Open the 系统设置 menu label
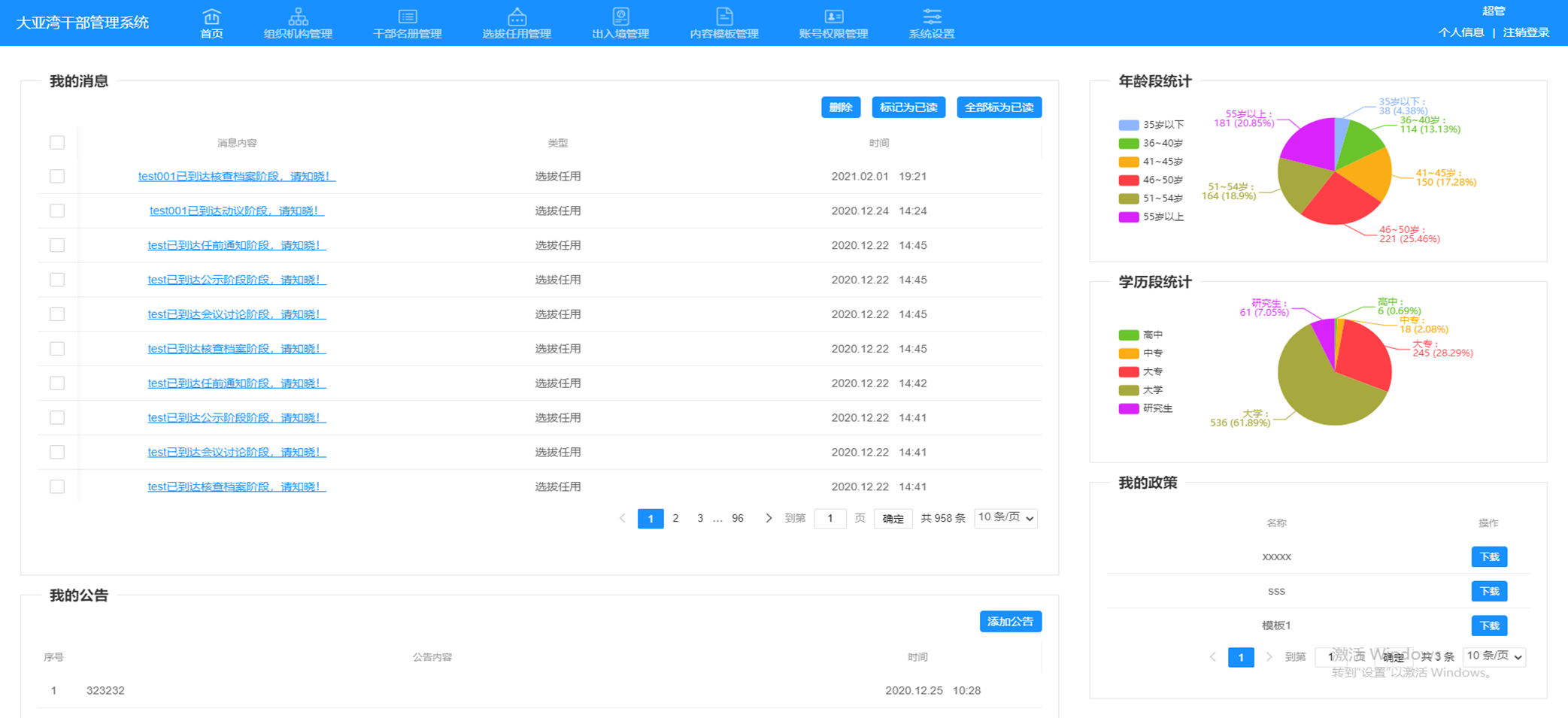1568x718 pixels. [932, 34]
